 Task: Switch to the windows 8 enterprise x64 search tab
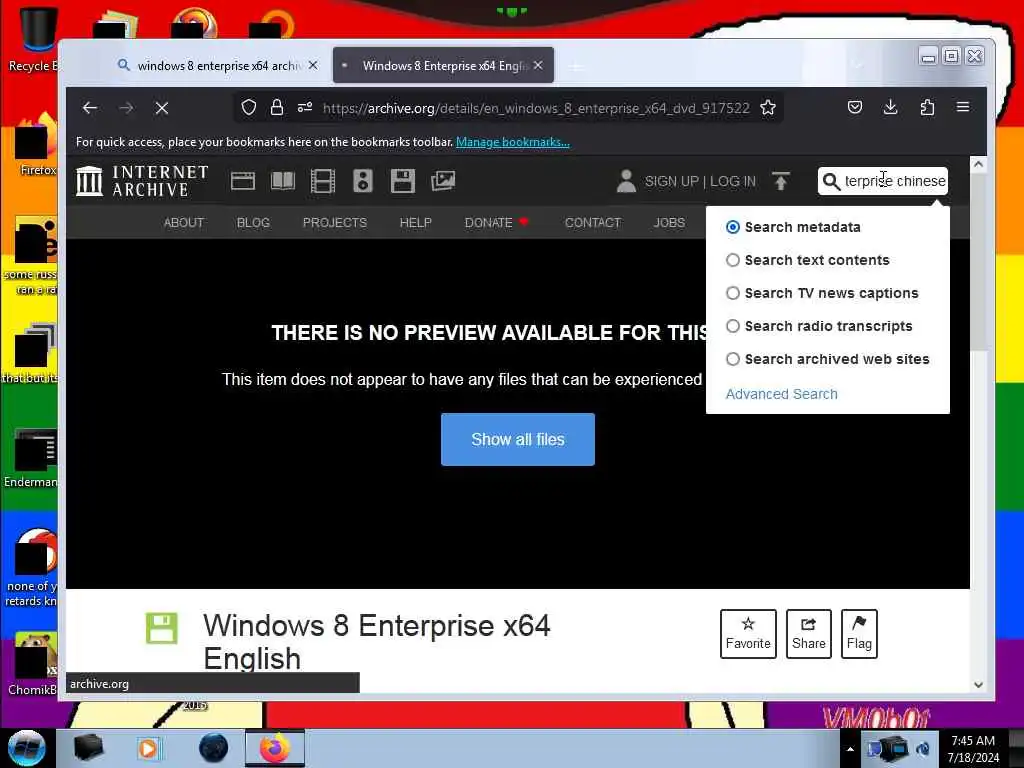(x=218, y=65)
